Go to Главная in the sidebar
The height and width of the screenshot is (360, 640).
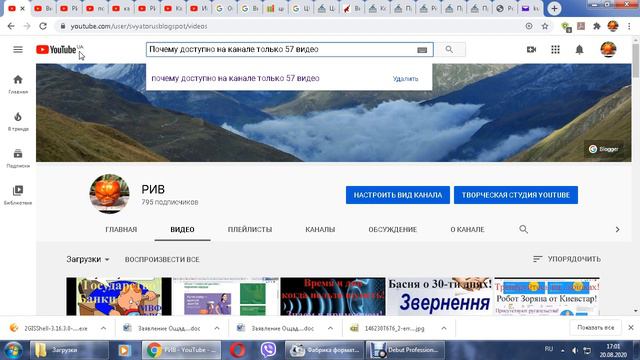pos(18,84)
